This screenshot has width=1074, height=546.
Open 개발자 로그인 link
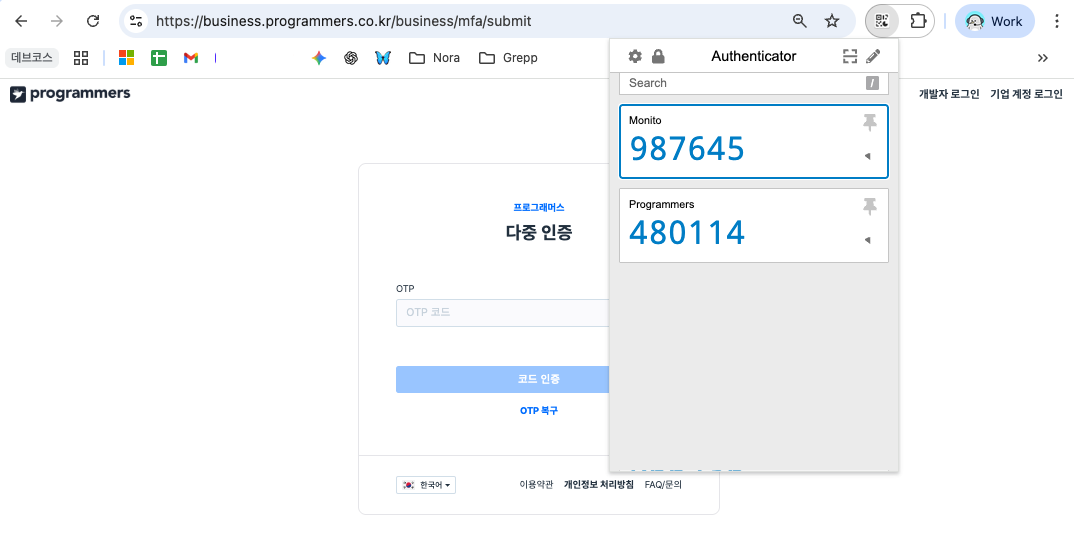tap(949, 94)
